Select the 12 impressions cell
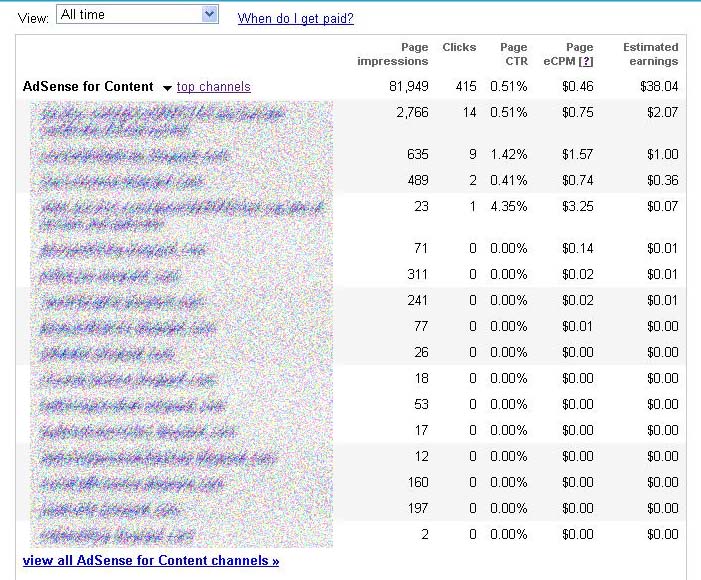Image resolution: width=701 pixels, height=580 pixels. pyautogui.click(x=421, y=456)
